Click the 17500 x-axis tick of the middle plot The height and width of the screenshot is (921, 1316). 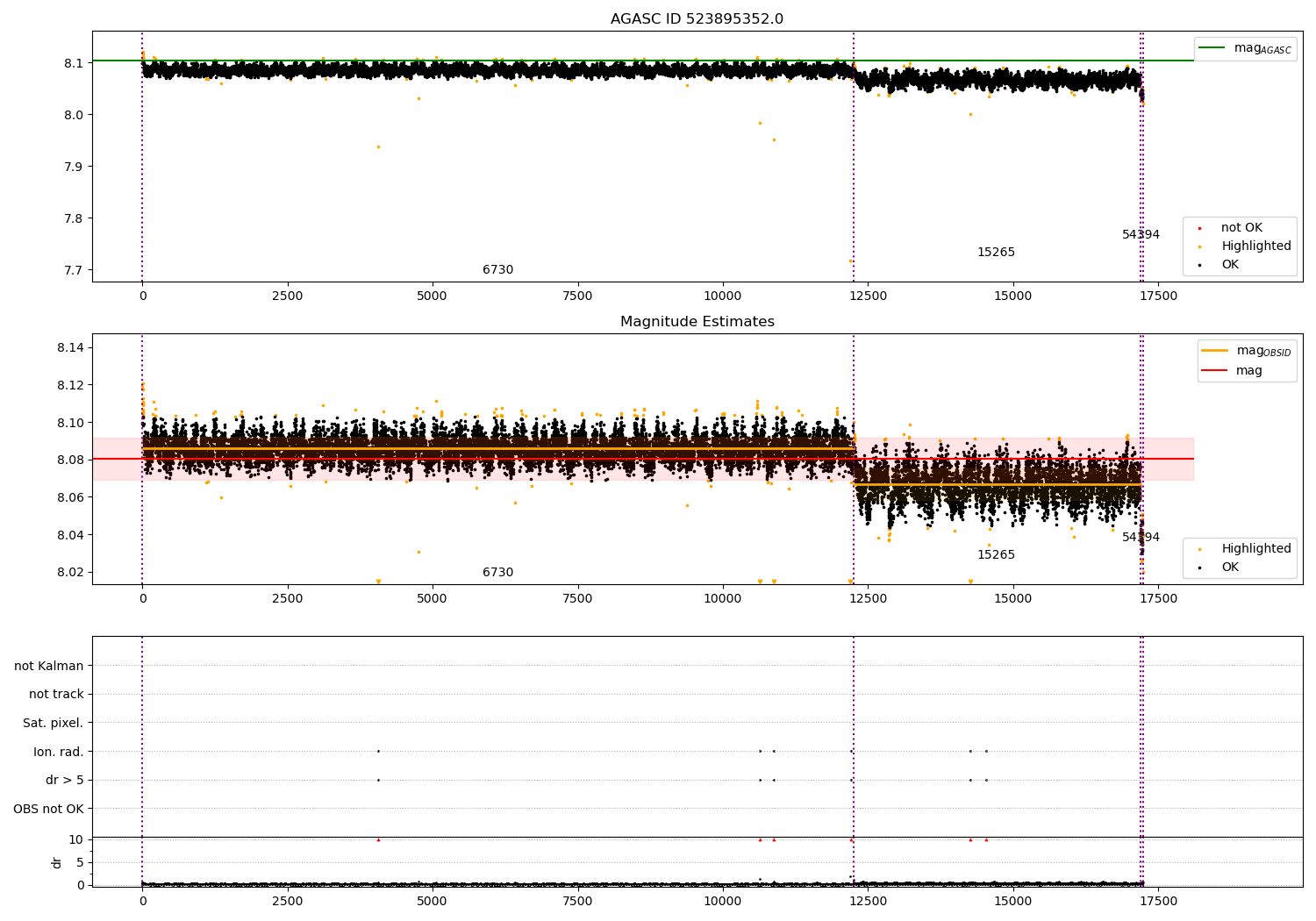click(x=1158, y=599)
